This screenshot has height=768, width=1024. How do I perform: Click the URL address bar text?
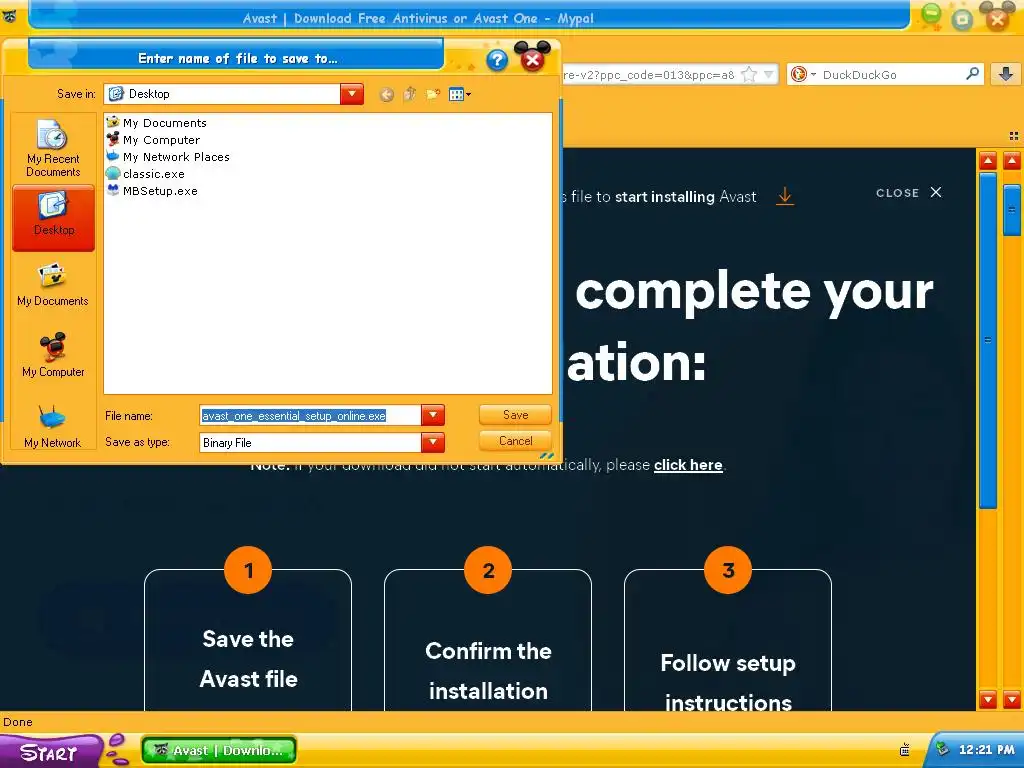(x=648, y=74)
